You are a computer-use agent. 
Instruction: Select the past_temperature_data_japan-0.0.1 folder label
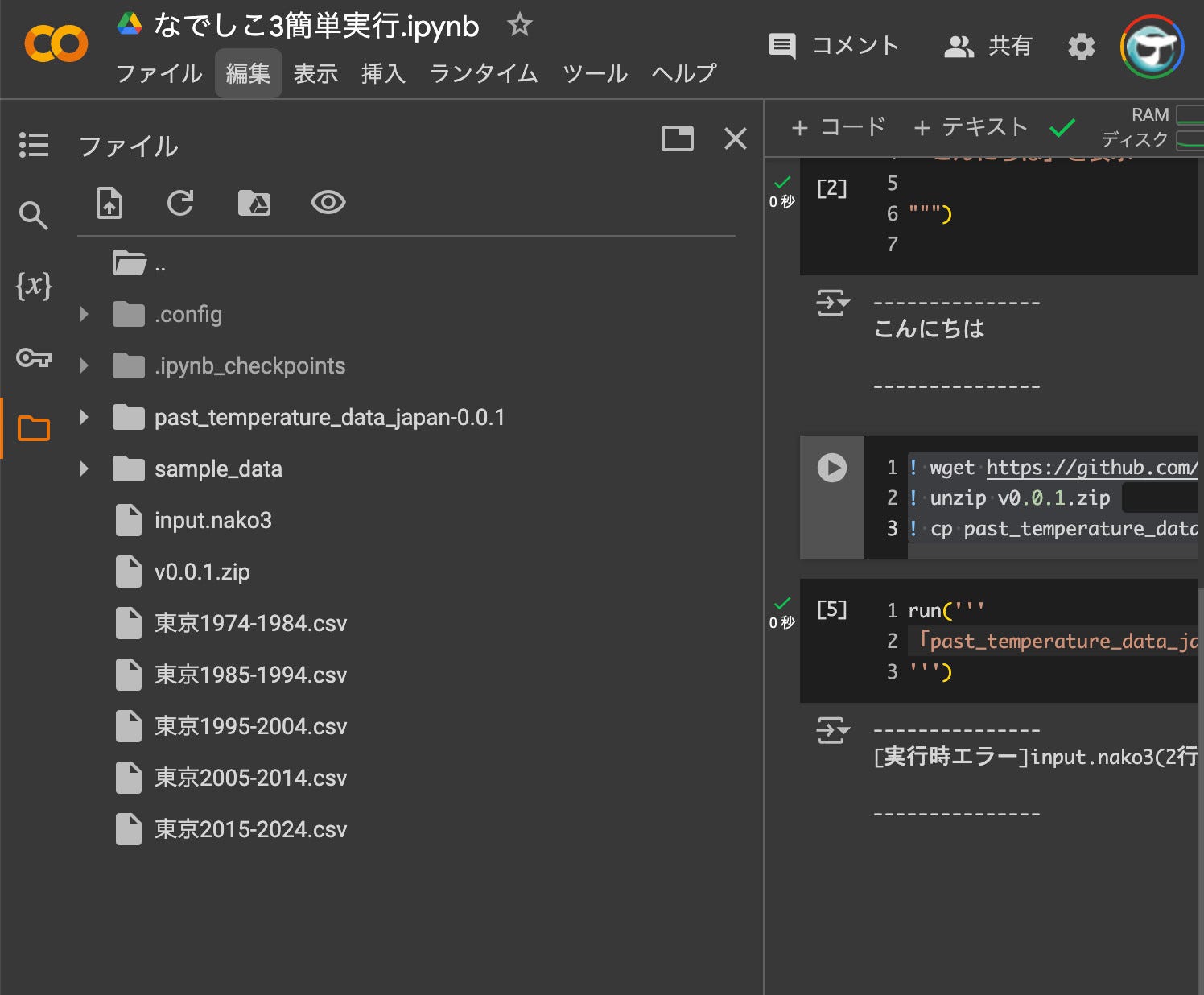tap(330, 417)
